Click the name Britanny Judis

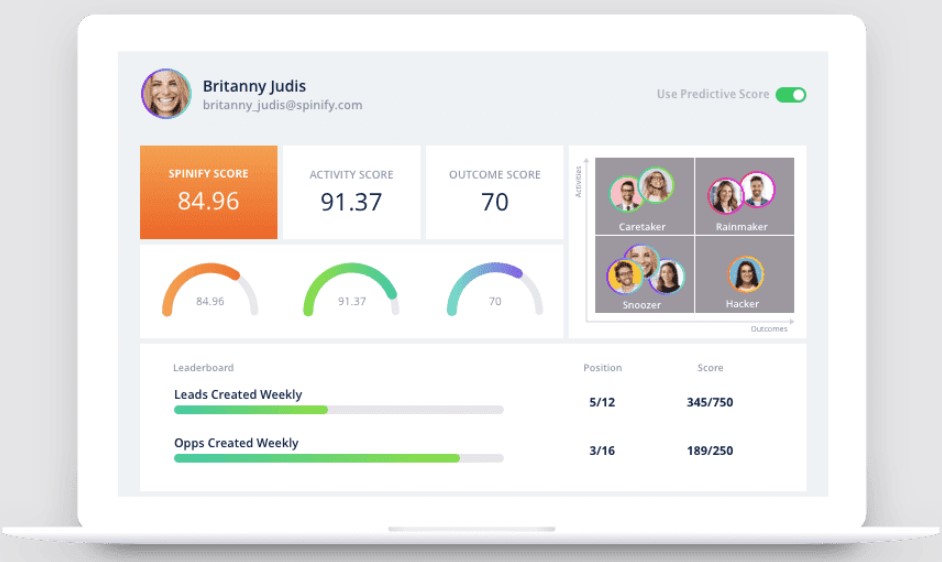tap(254, 86)
